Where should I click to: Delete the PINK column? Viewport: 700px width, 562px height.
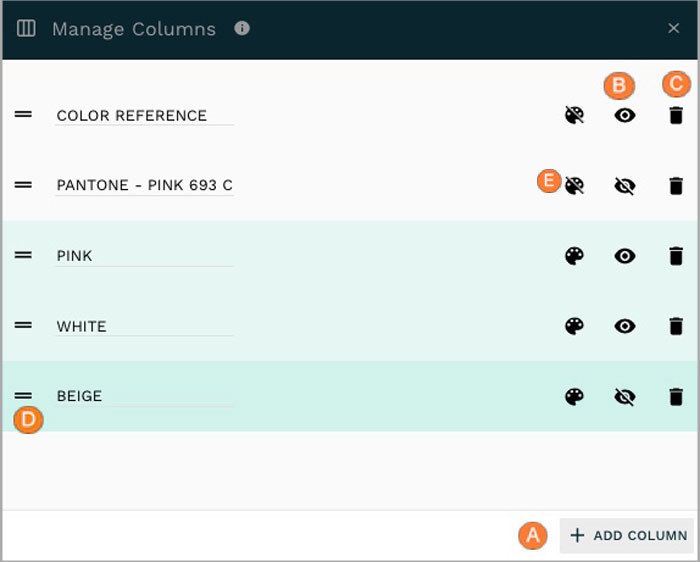[x=676, y=256]
